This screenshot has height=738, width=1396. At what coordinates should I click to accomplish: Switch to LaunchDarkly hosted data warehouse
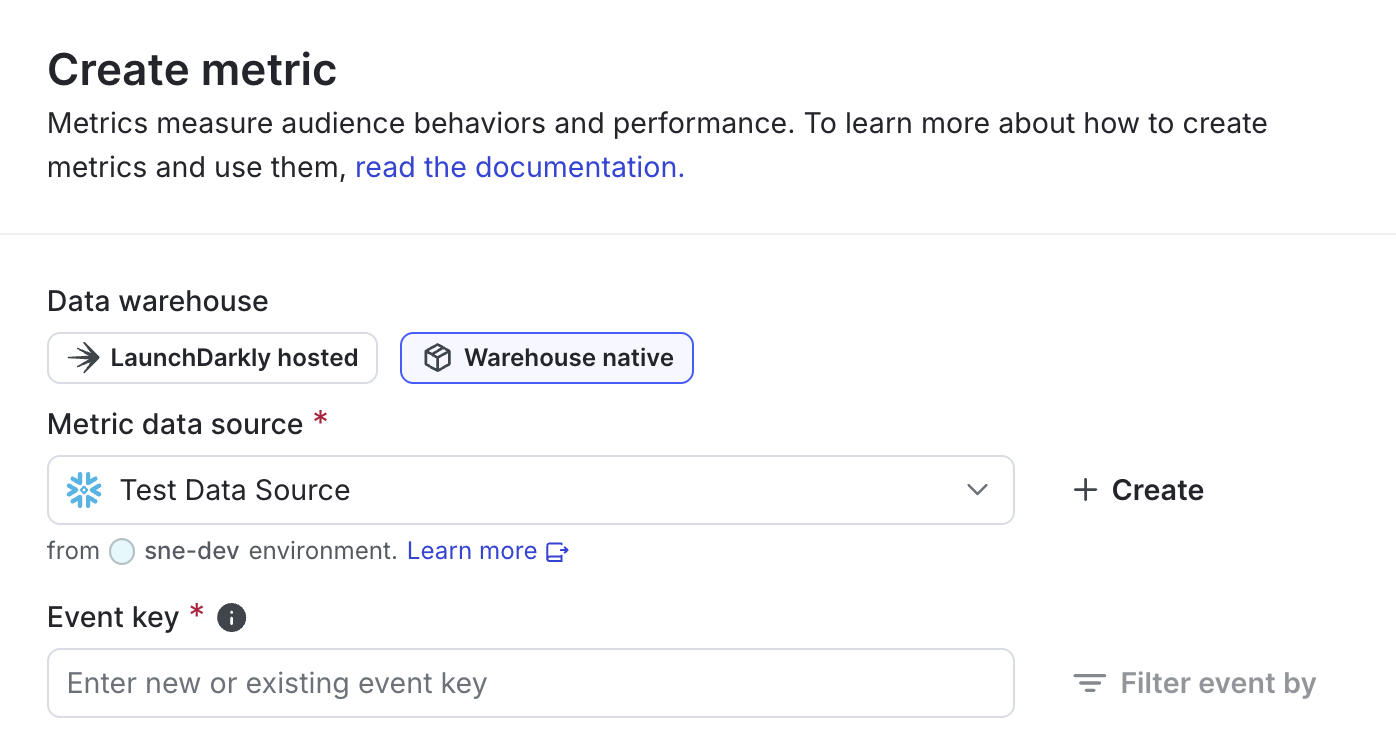coord(212,357)
